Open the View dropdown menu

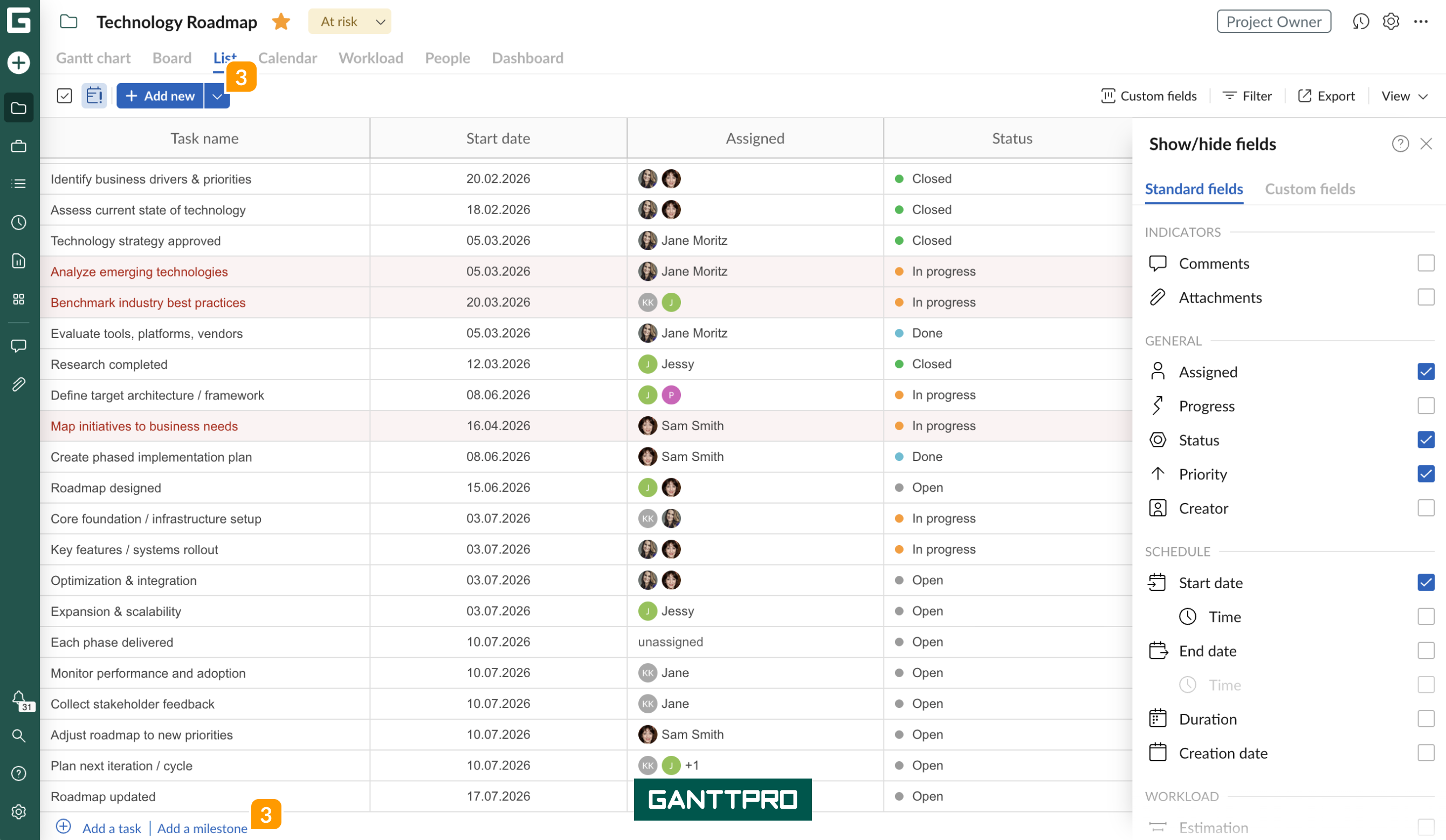(1404, 96)
